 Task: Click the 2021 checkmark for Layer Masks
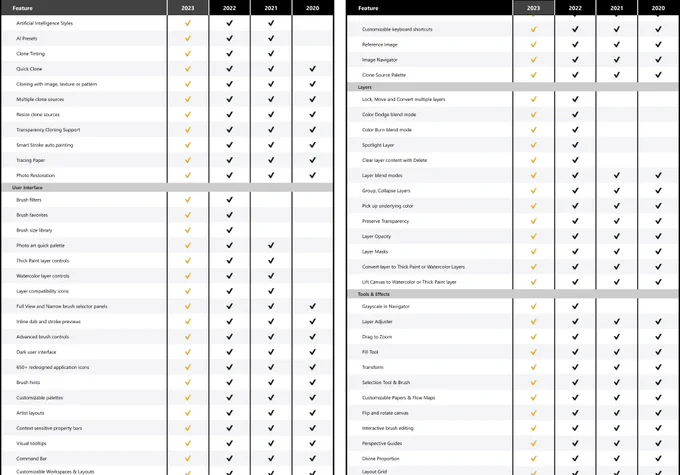[617, 251]
